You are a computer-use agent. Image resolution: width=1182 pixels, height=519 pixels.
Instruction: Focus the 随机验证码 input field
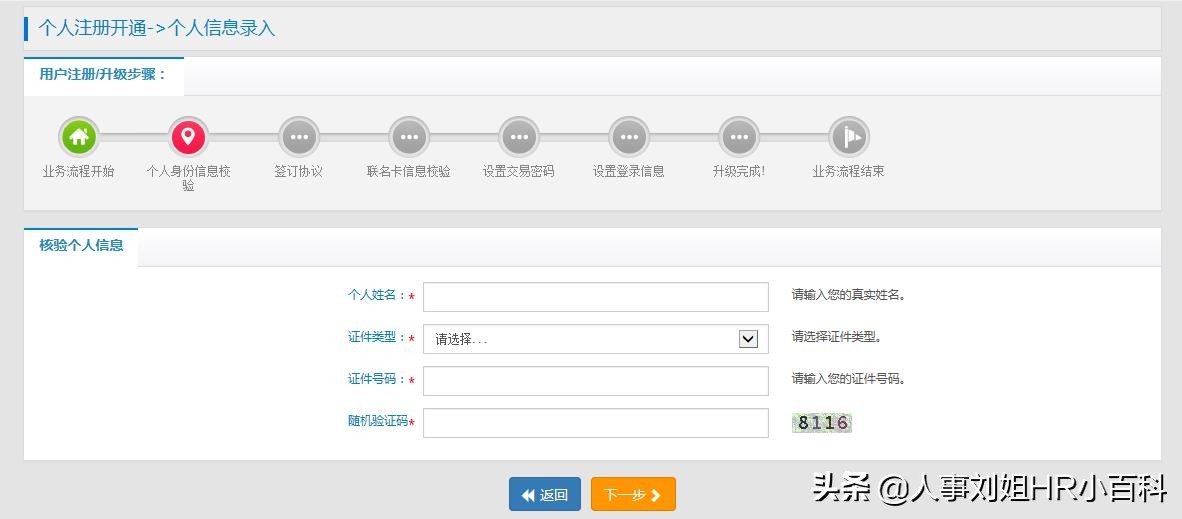pos(596,422)
